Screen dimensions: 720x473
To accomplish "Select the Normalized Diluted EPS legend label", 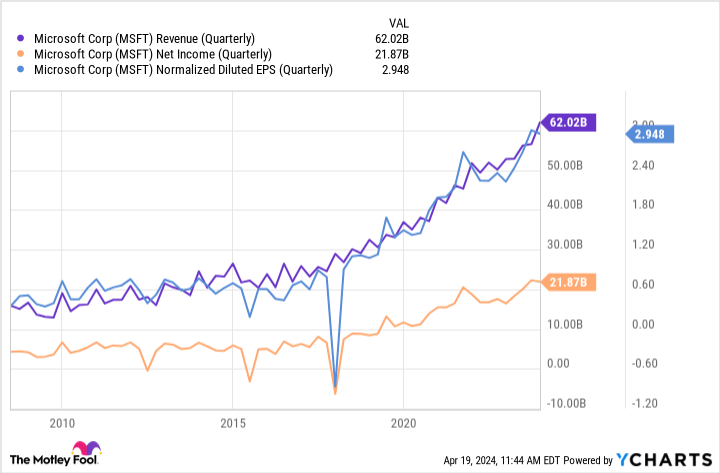I will click(184, 70).
